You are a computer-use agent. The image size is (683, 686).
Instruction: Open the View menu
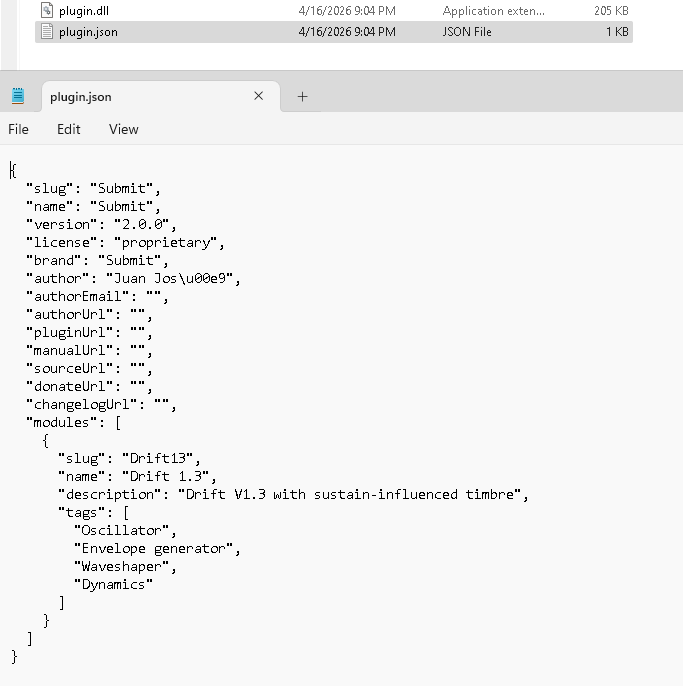click(123, 129)
